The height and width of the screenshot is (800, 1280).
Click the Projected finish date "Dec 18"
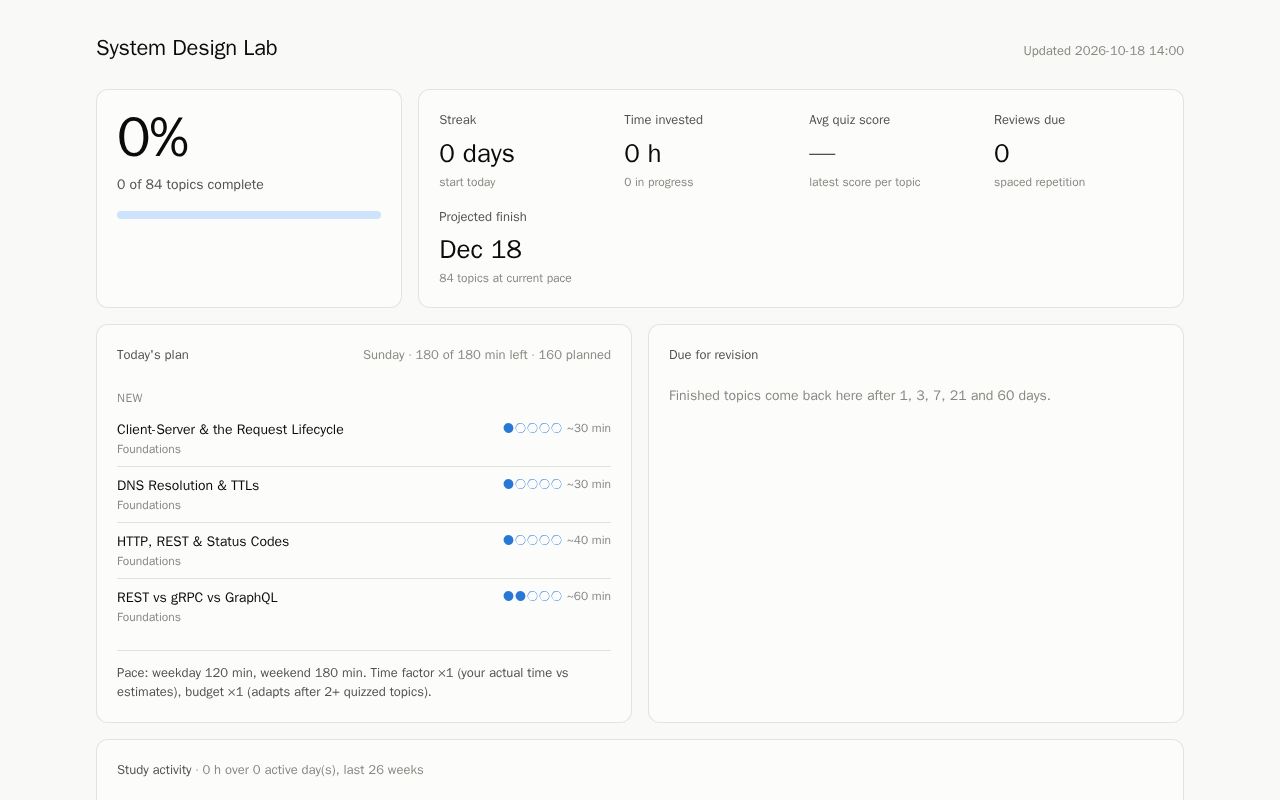(x=480, y=249)
